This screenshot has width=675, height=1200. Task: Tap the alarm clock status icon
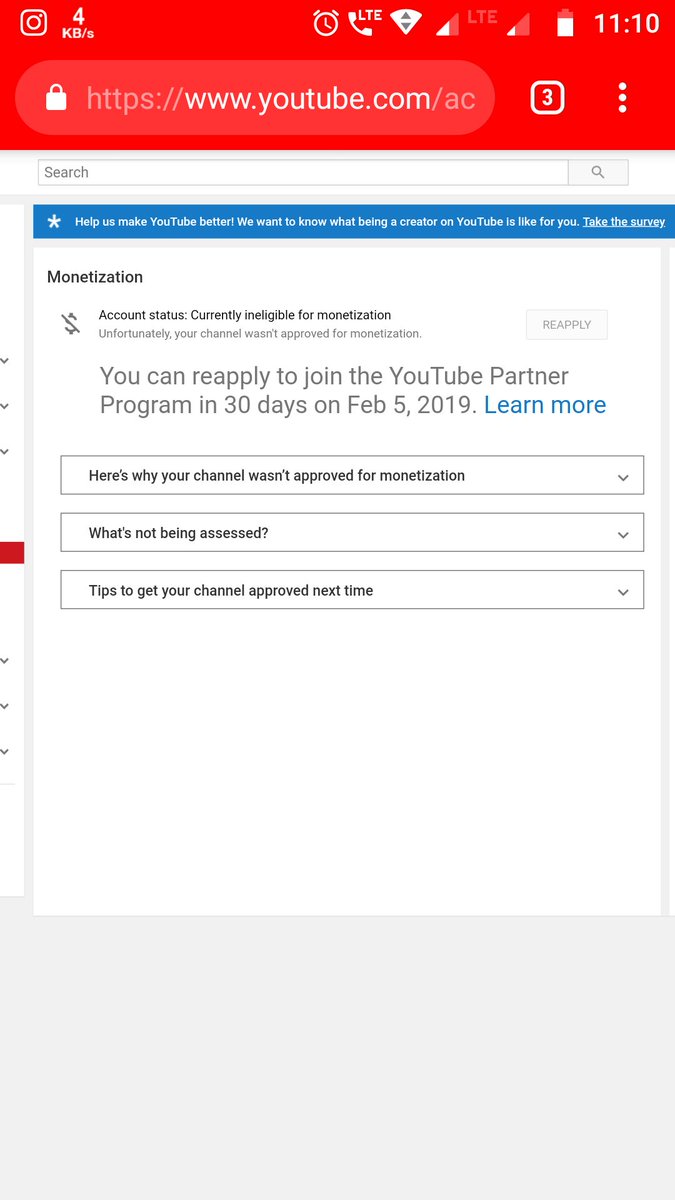tap(326, 23)
